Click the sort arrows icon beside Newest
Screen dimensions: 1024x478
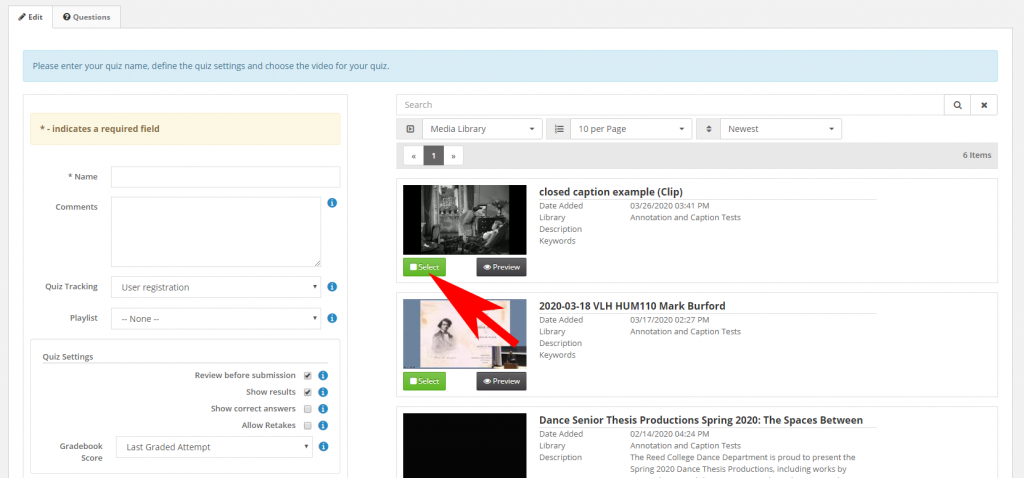709,129
